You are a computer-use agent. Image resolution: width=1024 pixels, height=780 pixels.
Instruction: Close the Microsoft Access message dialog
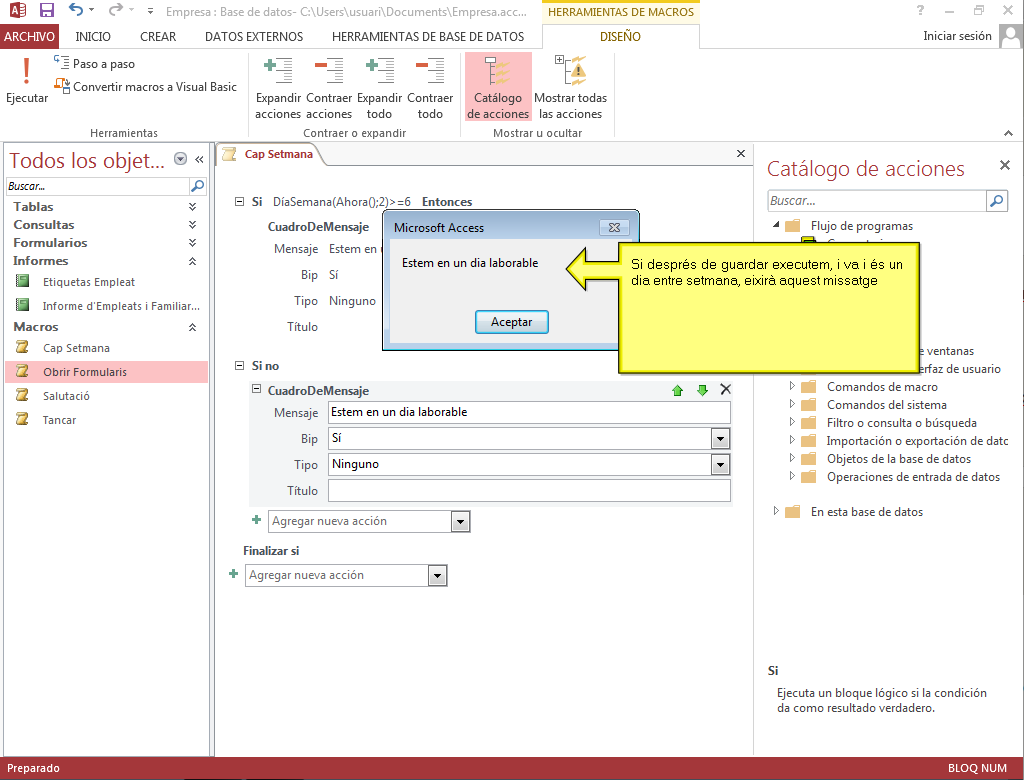pyautogui.click(x=615, y=227)
